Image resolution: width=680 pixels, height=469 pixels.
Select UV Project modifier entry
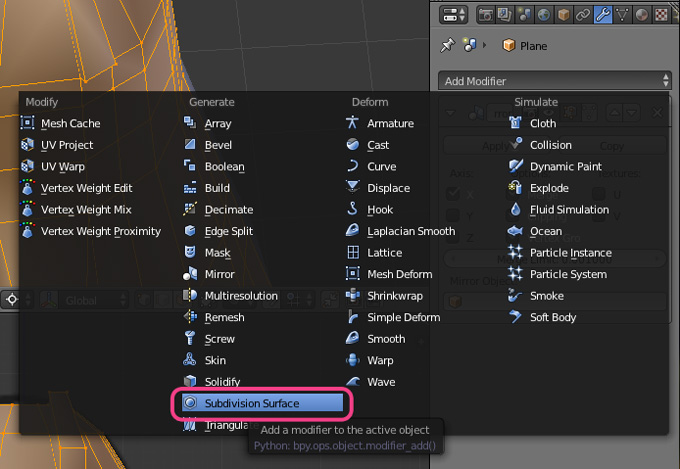point(57,145)
